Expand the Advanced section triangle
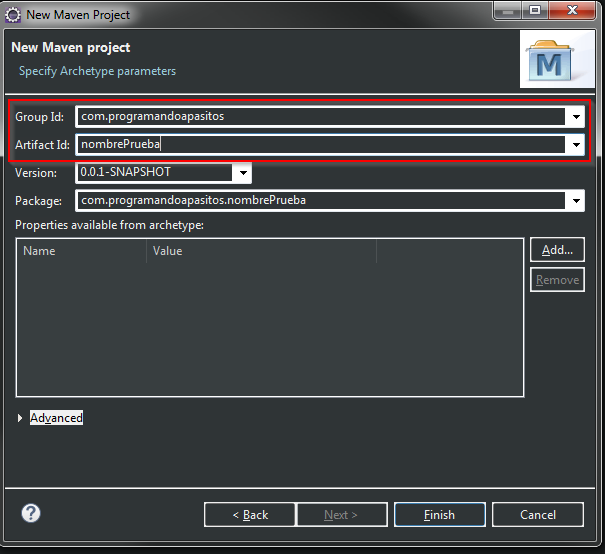This screenshot has height=554, width=605. coord(20,418)
